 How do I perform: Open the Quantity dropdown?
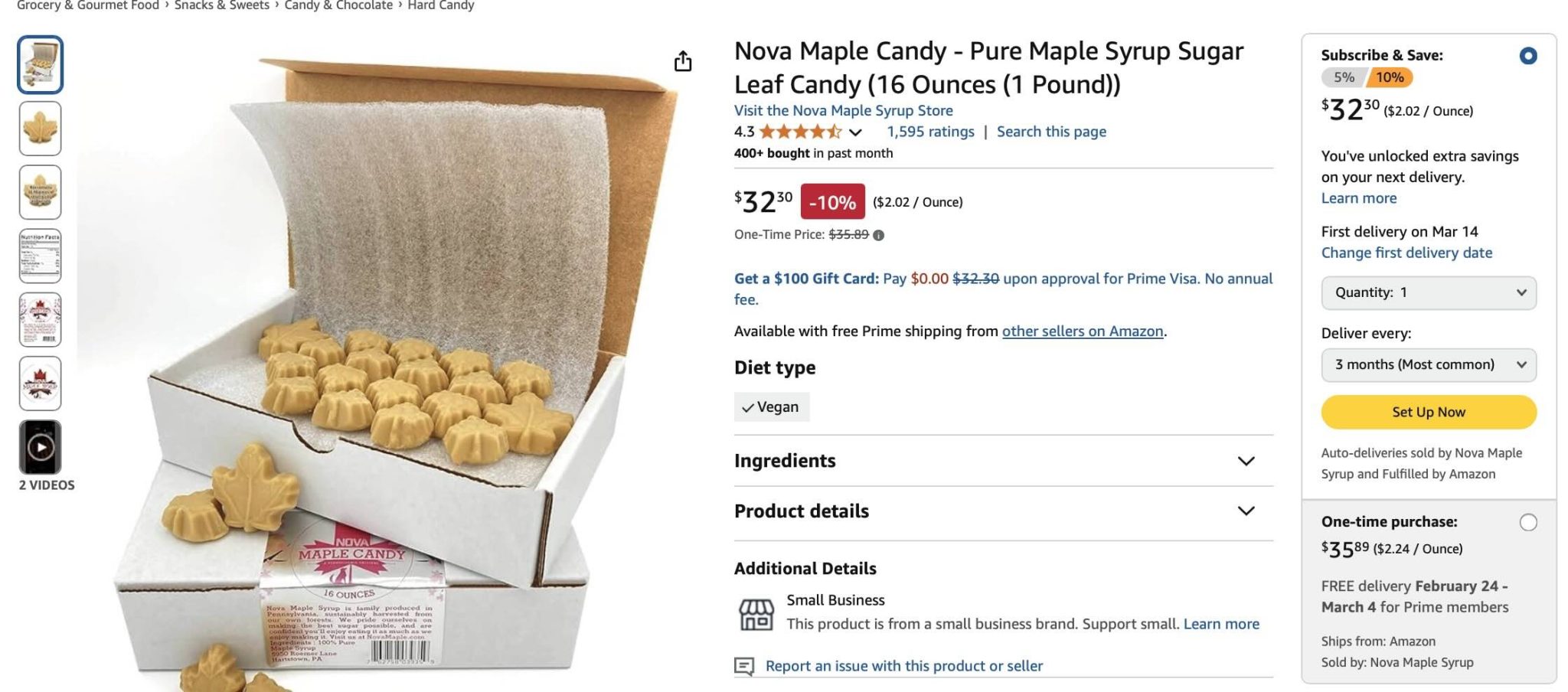[x=1428, y=293]
